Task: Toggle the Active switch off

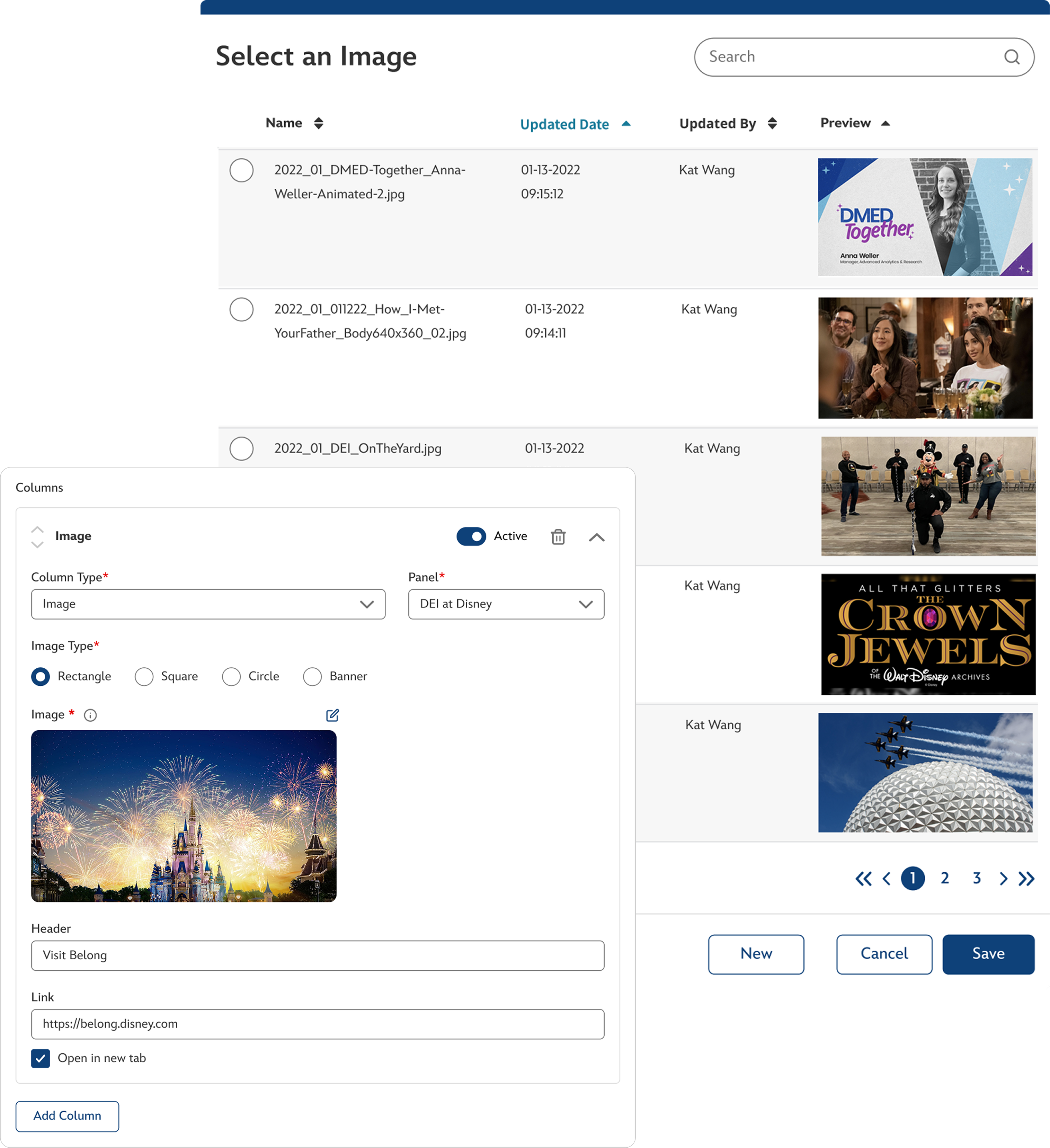Action: click(471, 536)
